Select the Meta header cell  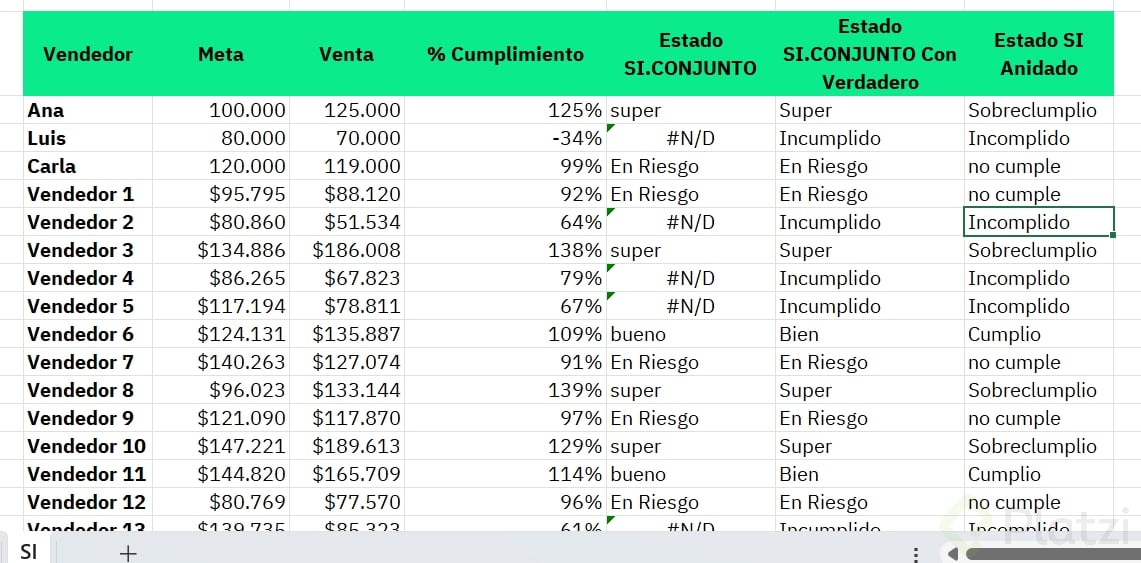(x=221, y=54)
